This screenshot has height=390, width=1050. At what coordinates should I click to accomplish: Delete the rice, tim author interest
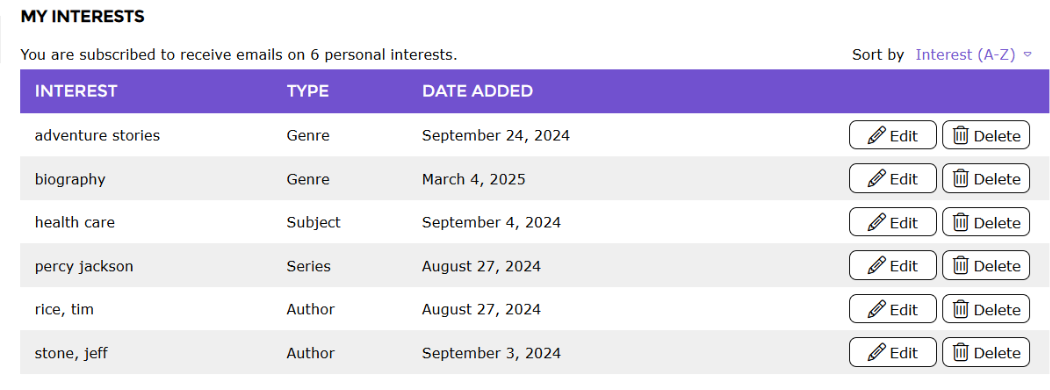point(986,309)
